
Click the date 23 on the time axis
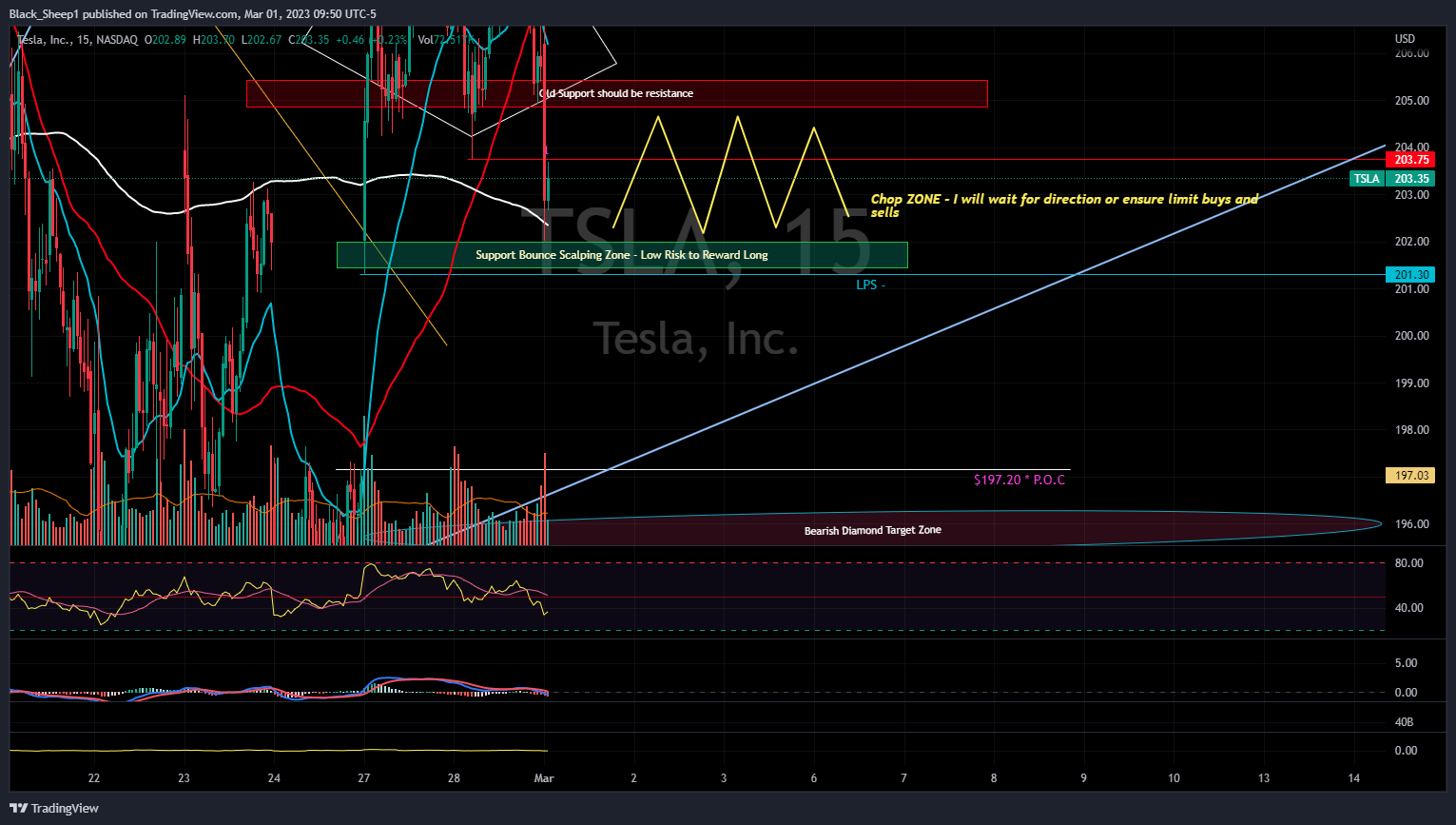pyautogui.click(x=184, y=778)
